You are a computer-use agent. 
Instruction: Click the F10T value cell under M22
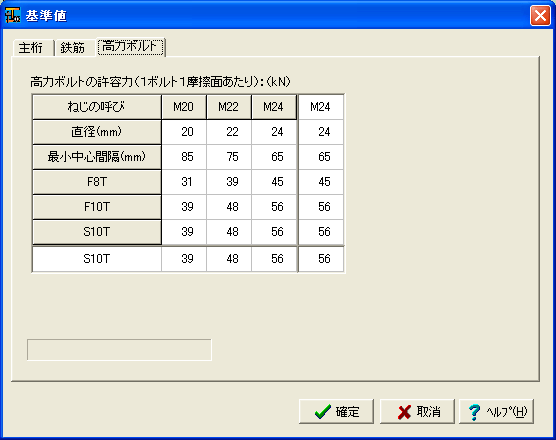click(x=229, y=207)
